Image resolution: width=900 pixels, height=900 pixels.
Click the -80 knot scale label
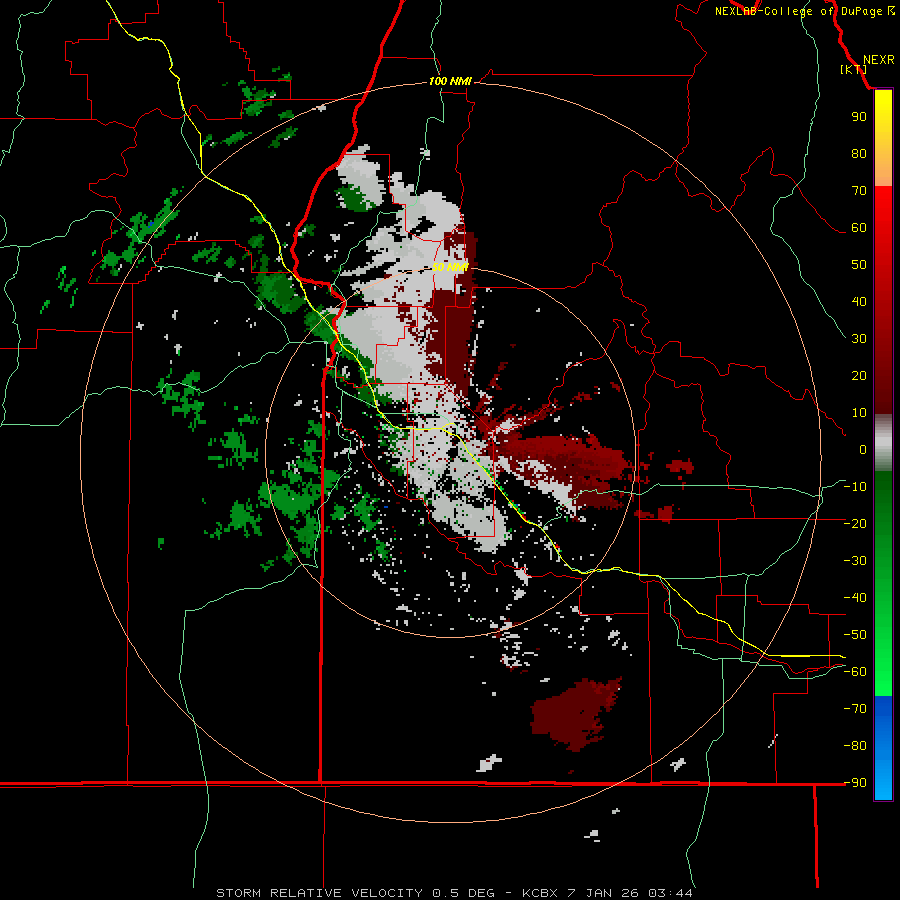(855, 746)
